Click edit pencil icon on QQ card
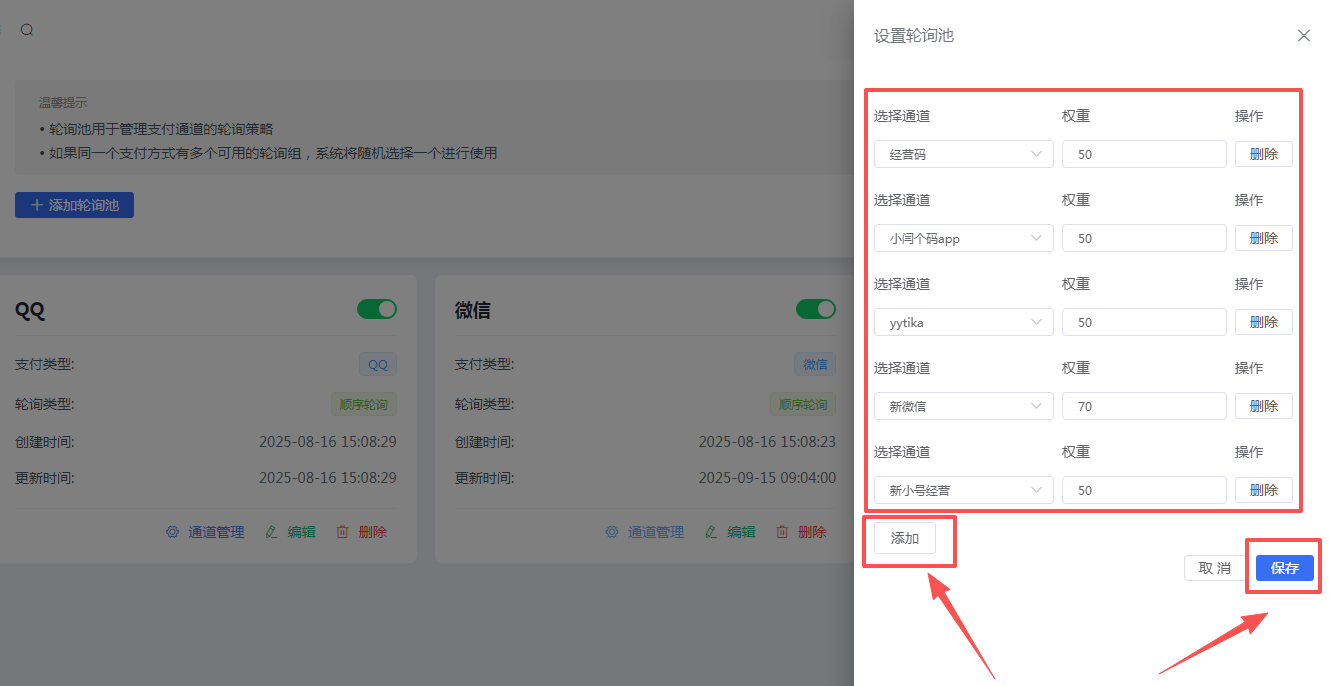This screenshot has height=686, width=1330. (x=271, y=532)
